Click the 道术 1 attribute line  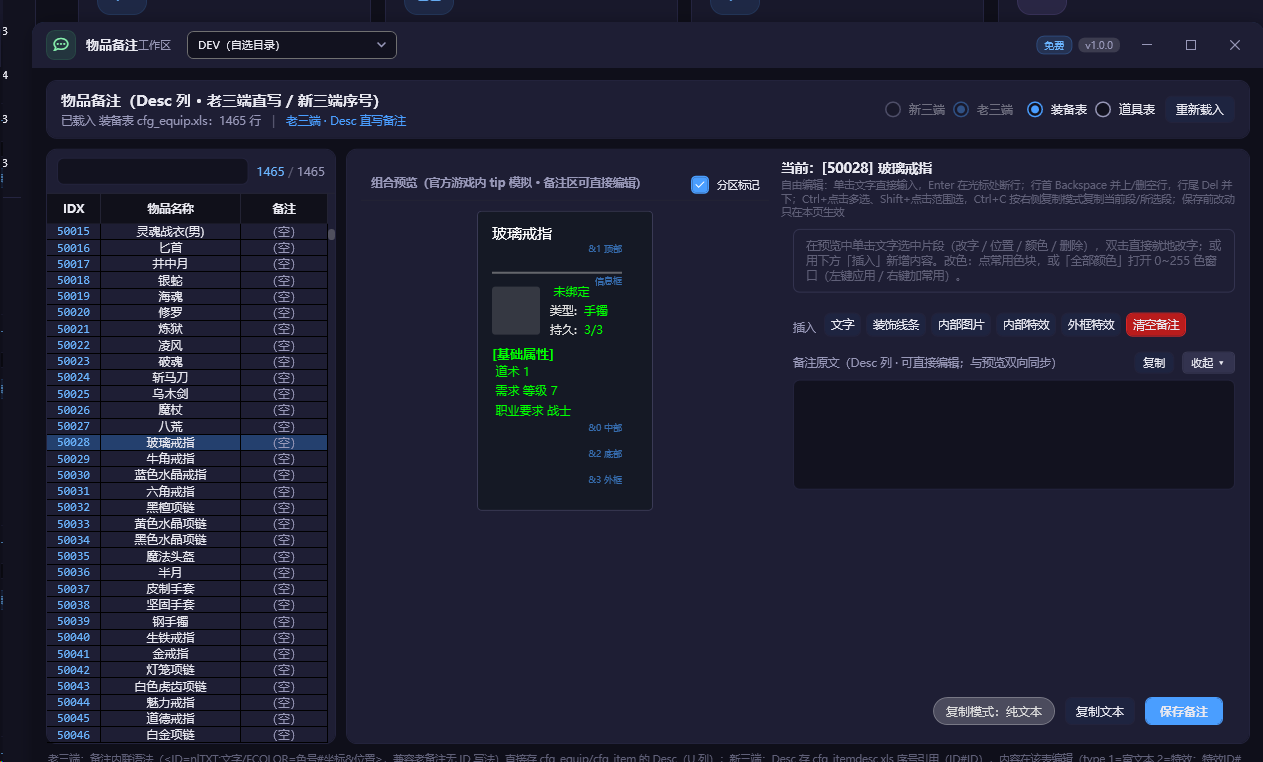coord(513,372)
